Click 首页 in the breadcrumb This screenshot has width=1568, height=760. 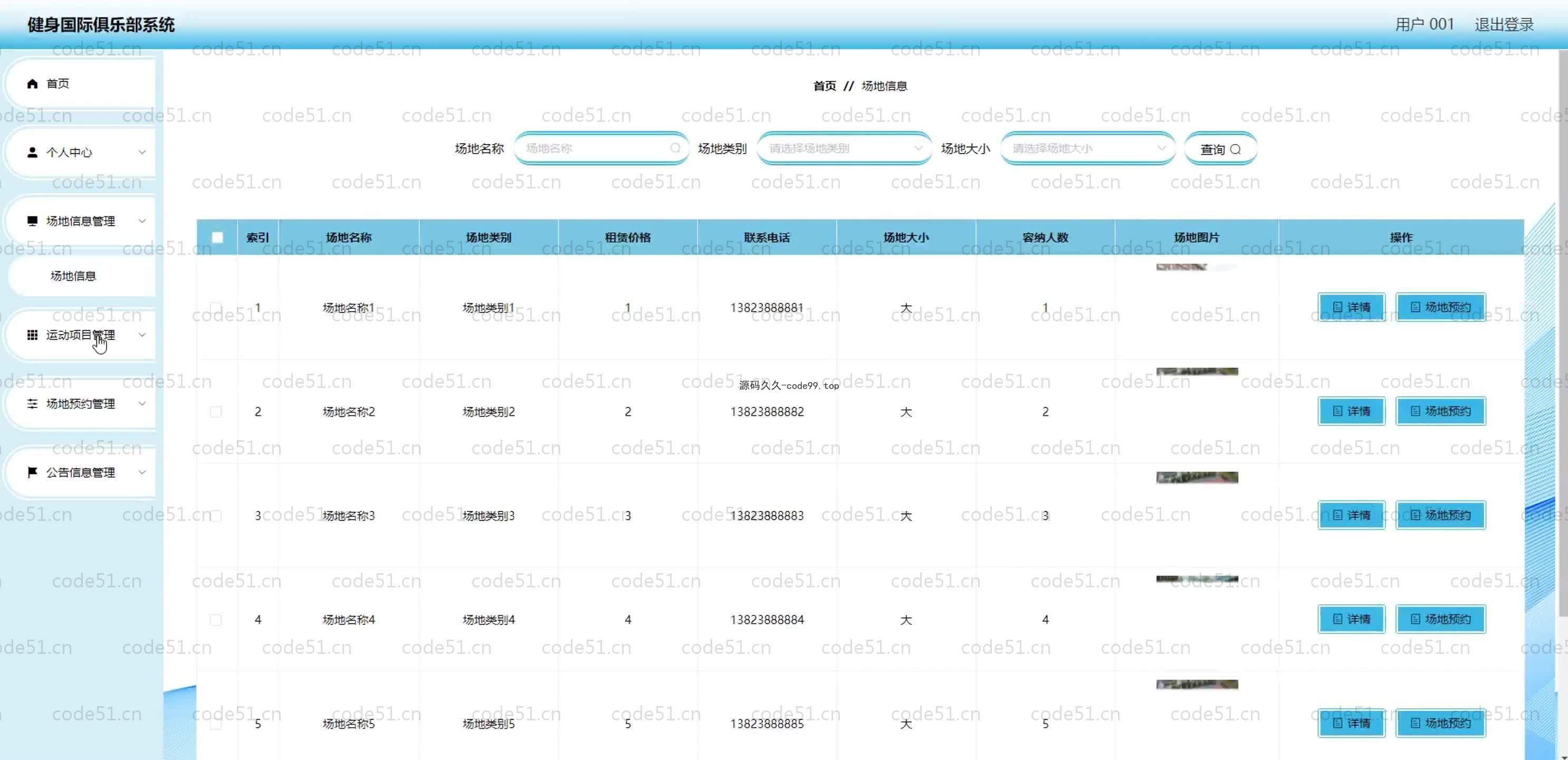[x=824, y=86]
